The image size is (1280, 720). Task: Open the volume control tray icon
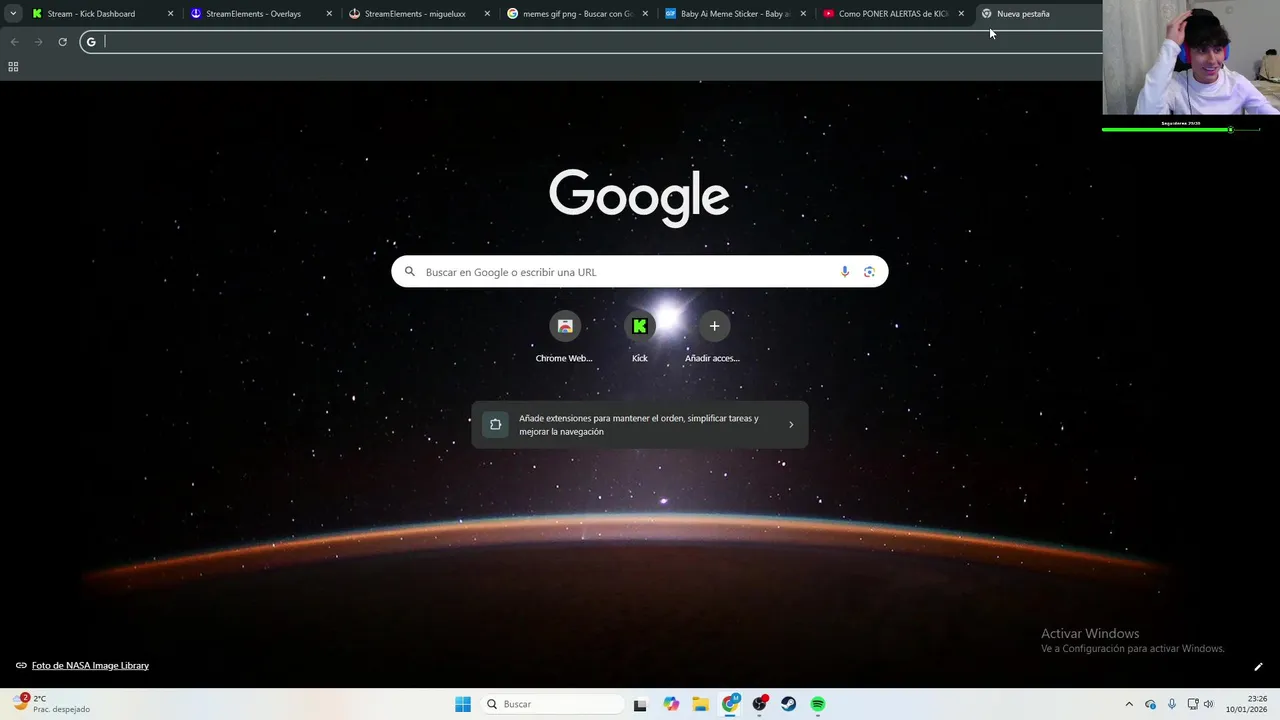pyautogui.click(x=1208, y=704)
